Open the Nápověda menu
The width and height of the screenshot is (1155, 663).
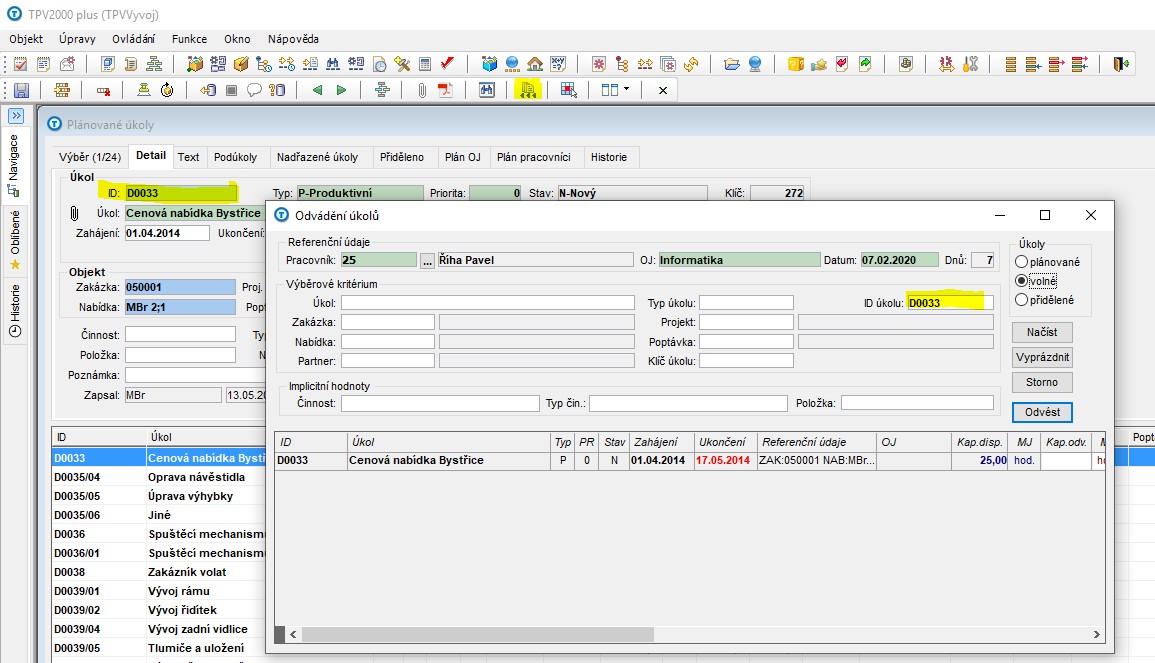pos(293,39)
